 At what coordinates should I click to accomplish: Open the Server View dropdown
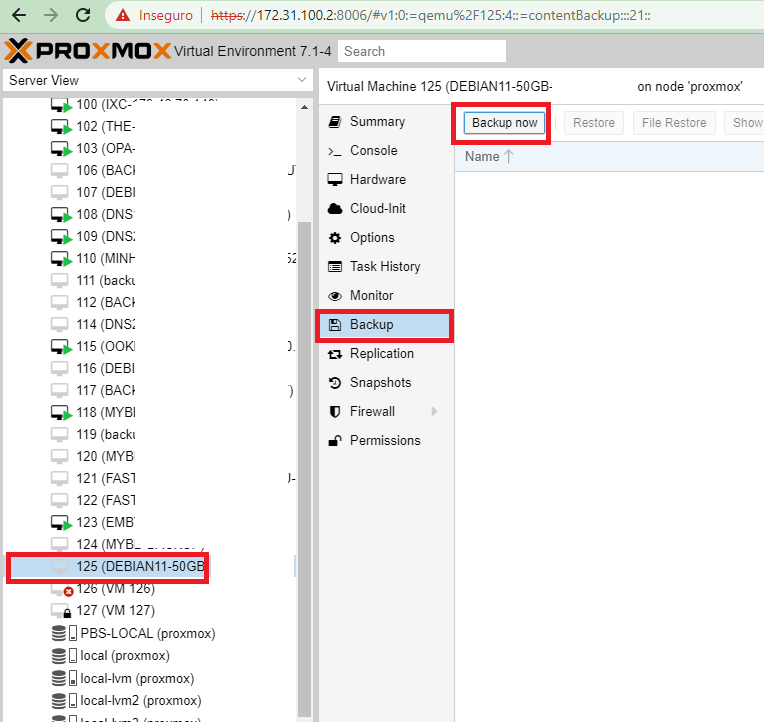(x=302, y=80)
